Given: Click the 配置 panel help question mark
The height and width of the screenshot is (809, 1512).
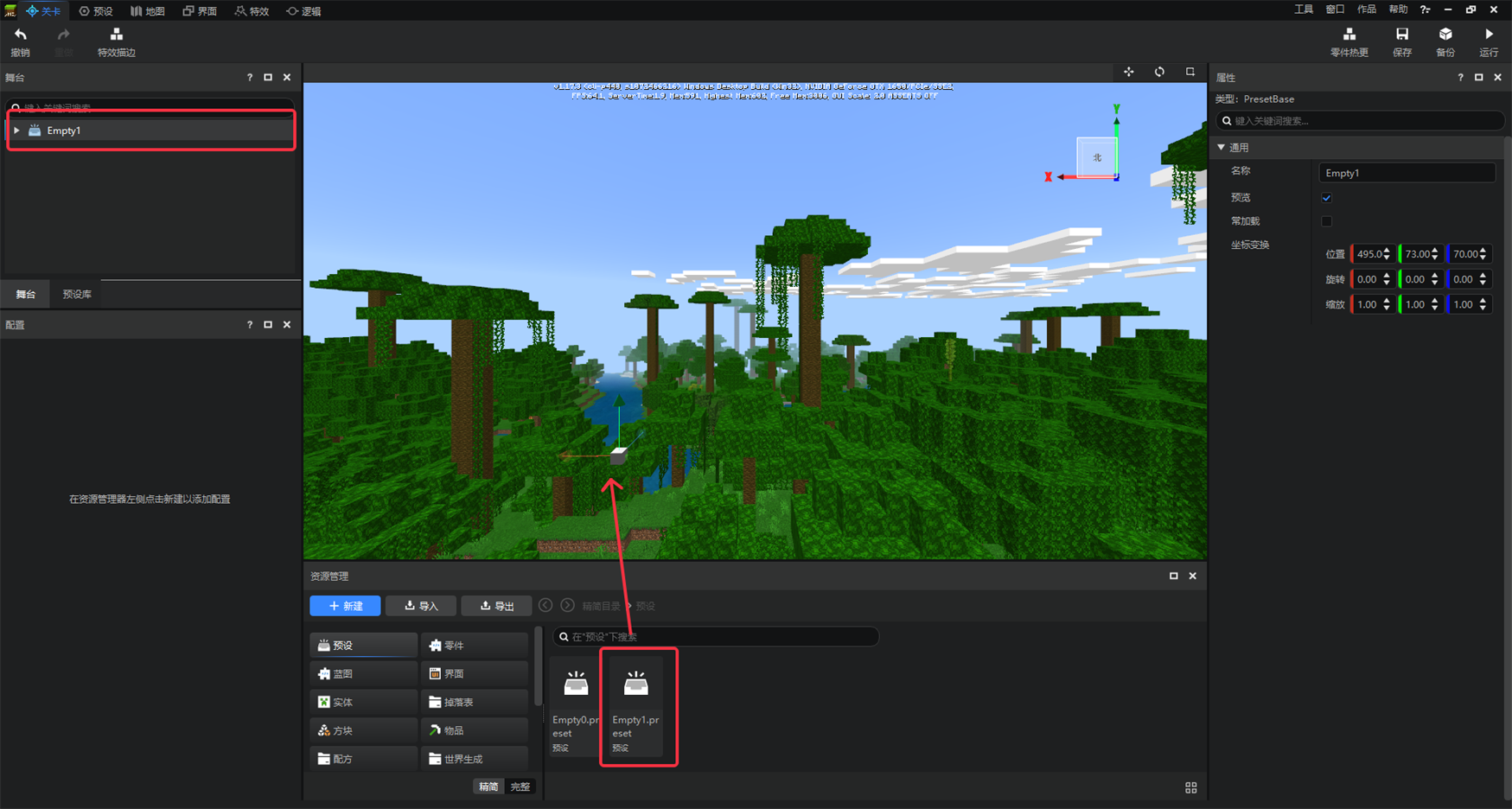Looking at the screenshot, I should (250, 325).
